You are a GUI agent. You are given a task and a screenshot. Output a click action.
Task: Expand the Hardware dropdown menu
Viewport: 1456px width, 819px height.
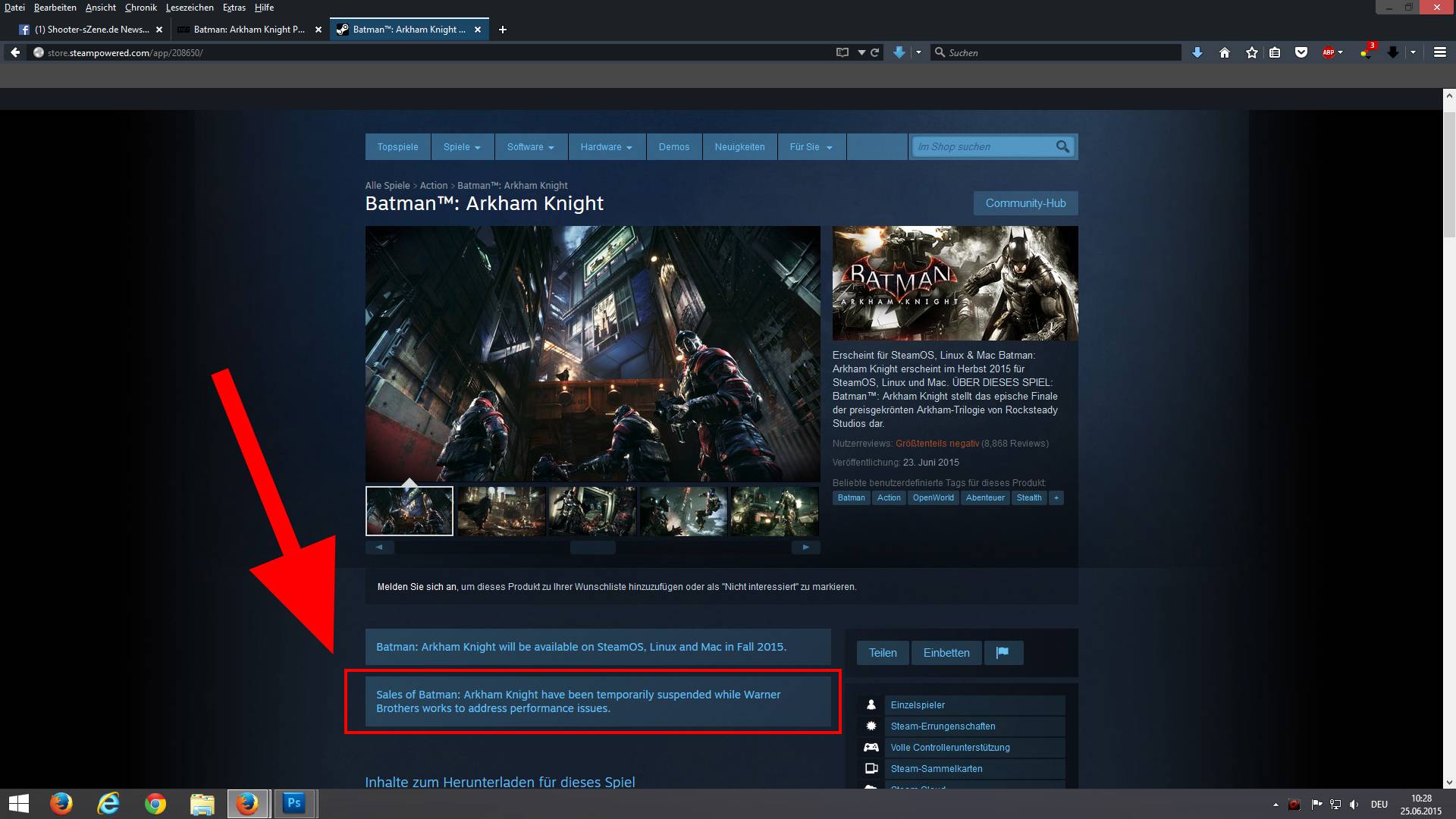coord(607,147)
